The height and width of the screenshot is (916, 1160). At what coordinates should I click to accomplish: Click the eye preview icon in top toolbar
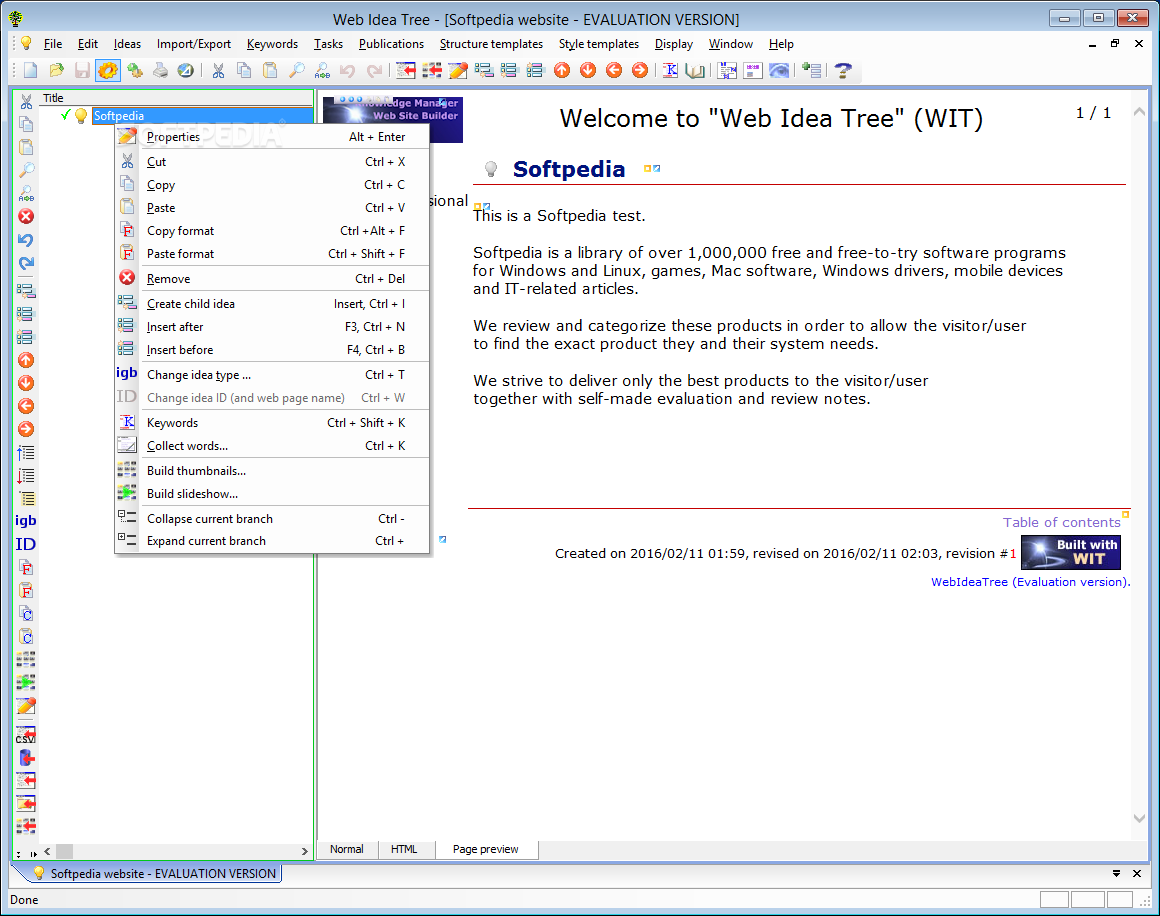point(779,70)
